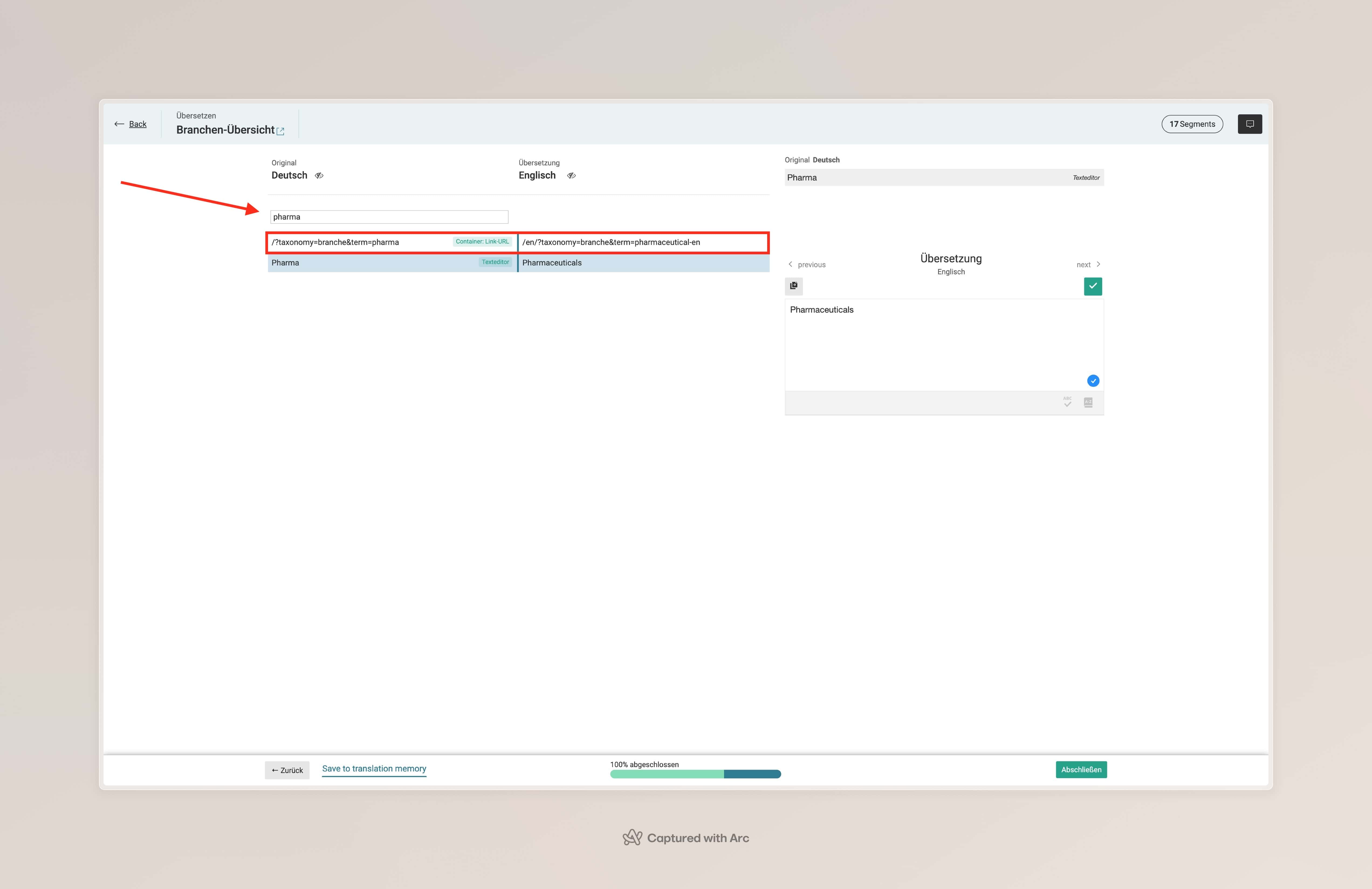
Task: Go to previous segment chevron
Action: click(790, 265)
